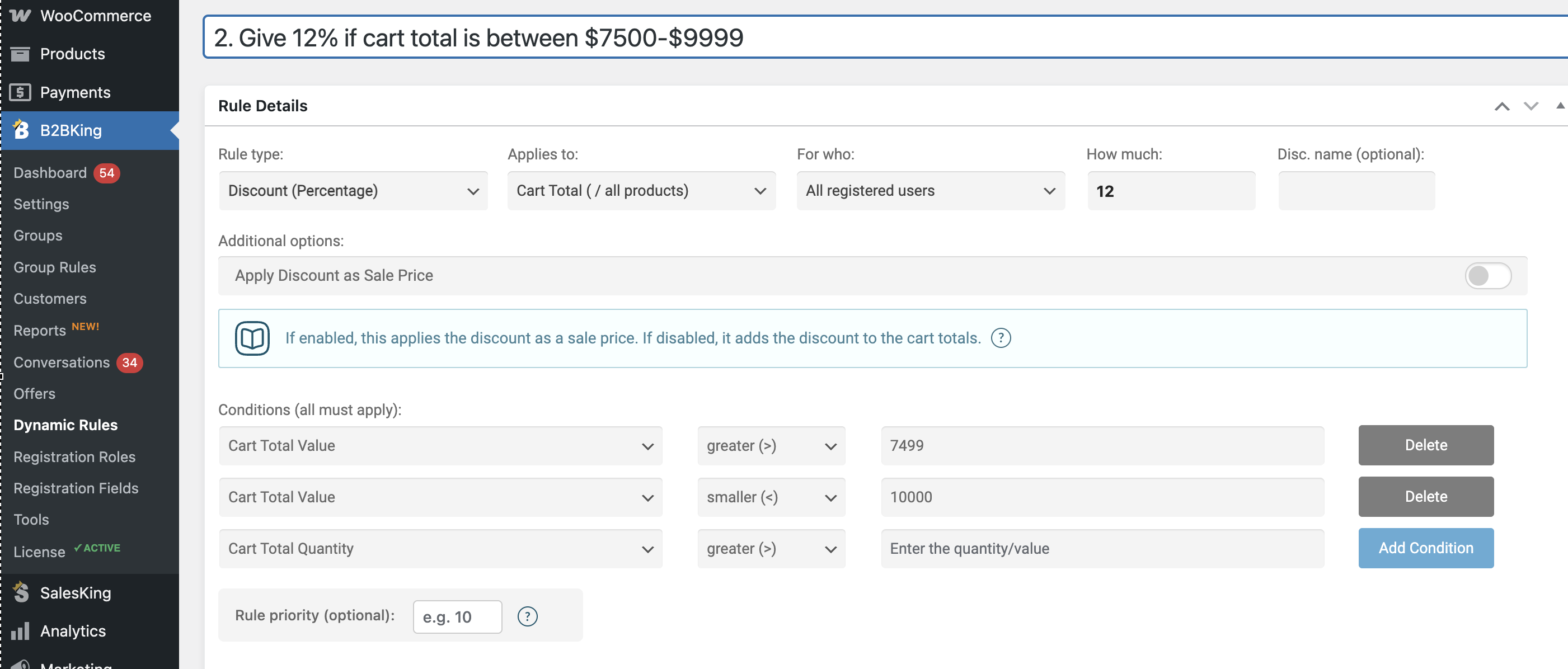This screenshot has height=669, width=1568.
Task: Click the Analytics bar chart icon
Action: click(20, 631)
